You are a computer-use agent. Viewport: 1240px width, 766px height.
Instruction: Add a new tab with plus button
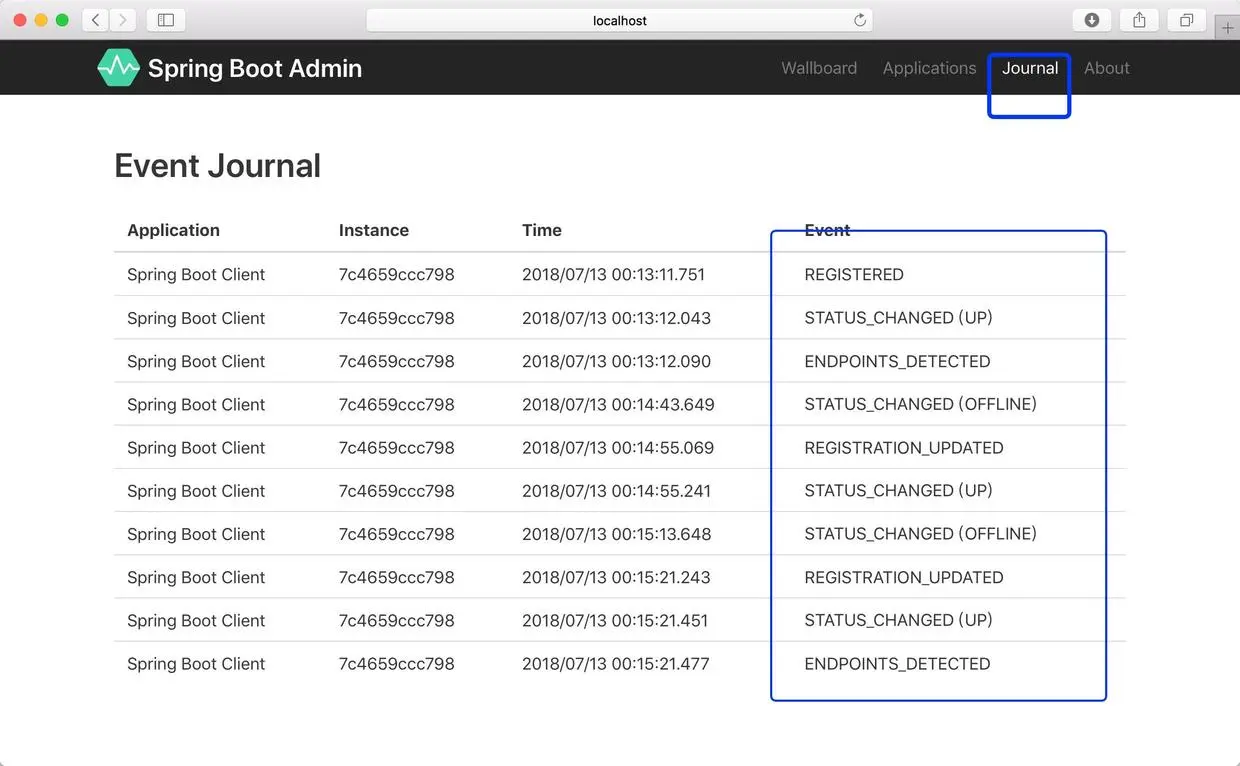pos(1228,28)
